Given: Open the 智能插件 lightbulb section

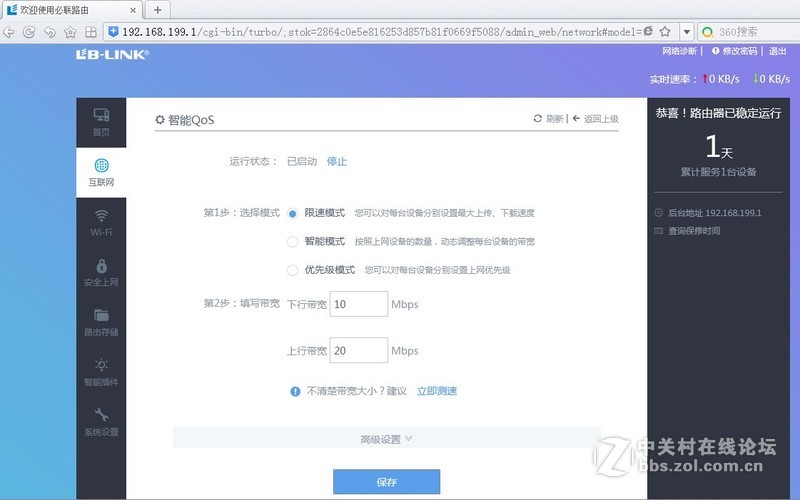Looking at the screenshot, I should click(101, 372).
